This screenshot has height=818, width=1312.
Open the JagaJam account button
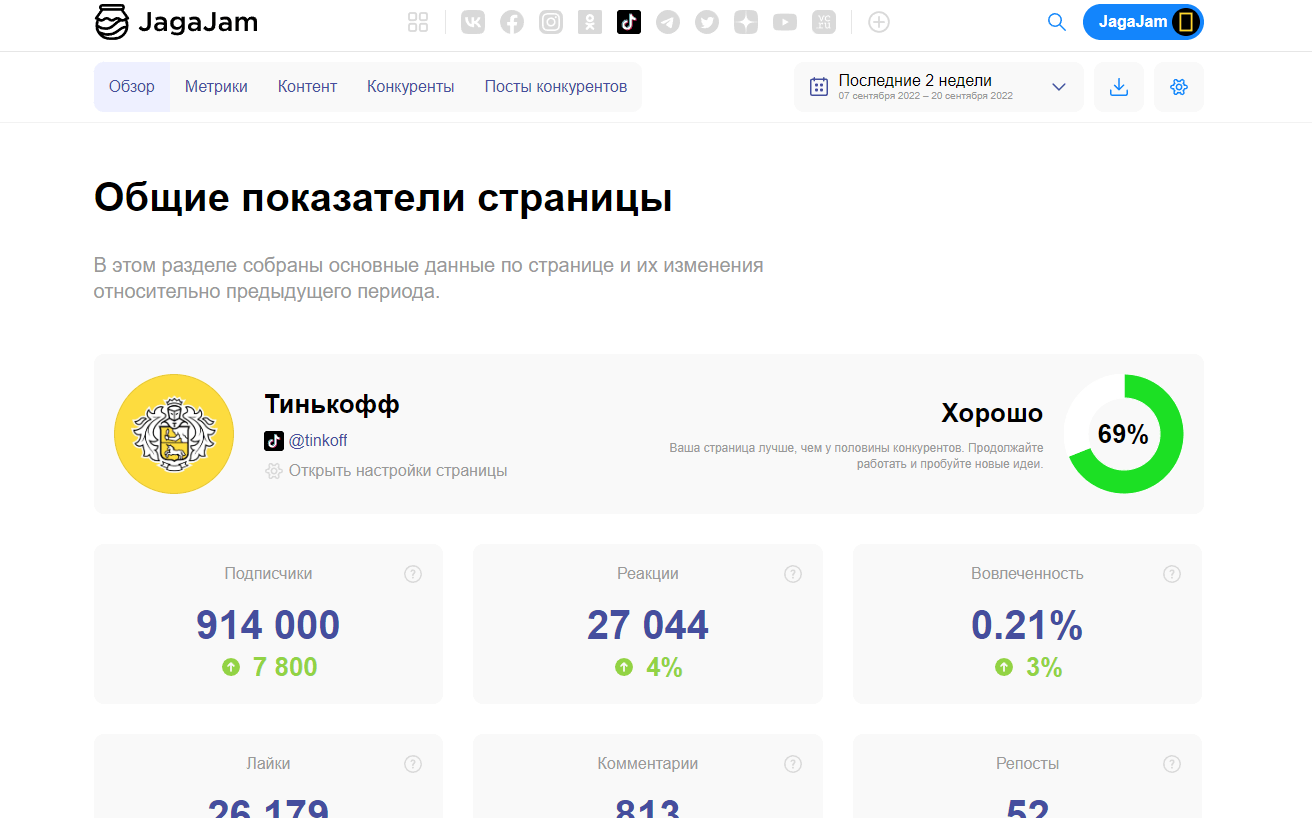(x=1143, y=22)
